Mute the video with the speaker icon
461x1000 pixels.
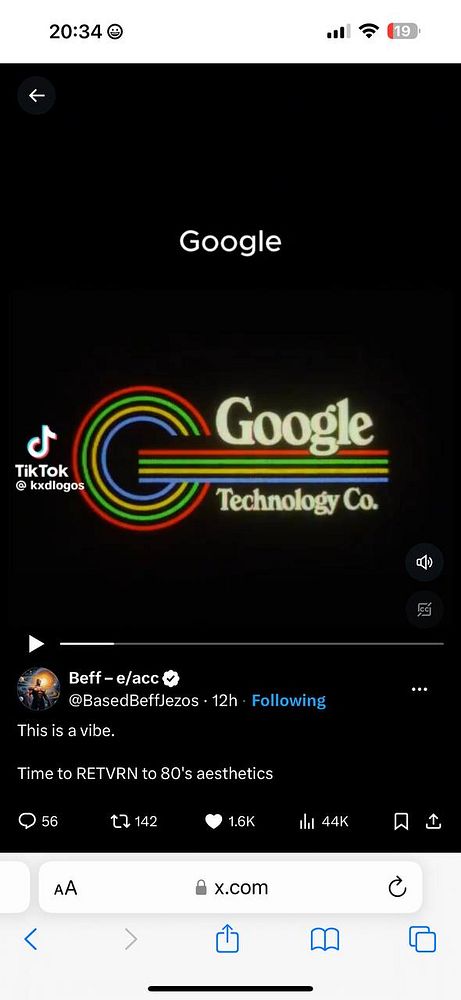pos(424,562)
